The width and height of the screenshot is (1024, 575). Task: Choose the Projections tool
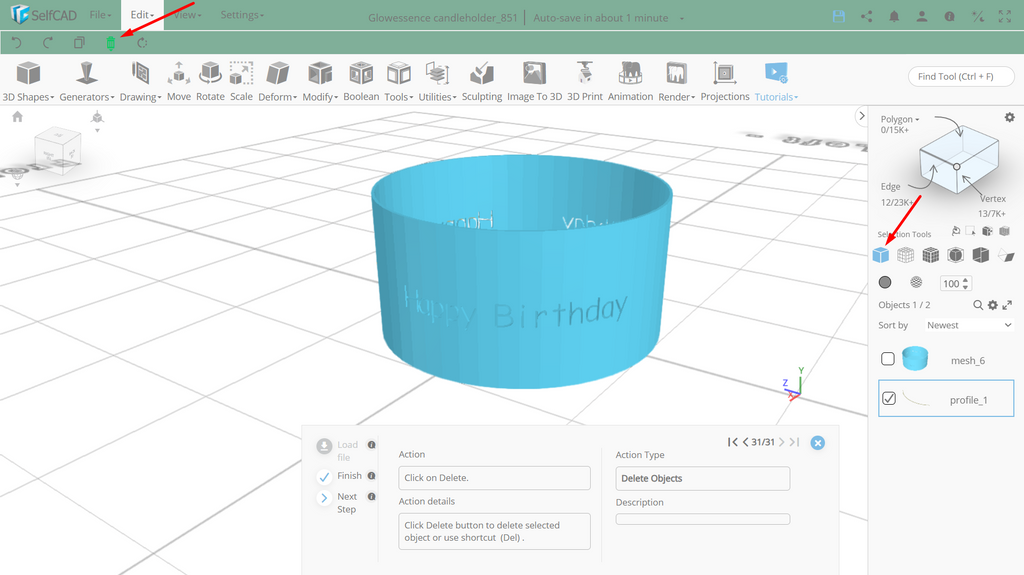coord(725,82)
